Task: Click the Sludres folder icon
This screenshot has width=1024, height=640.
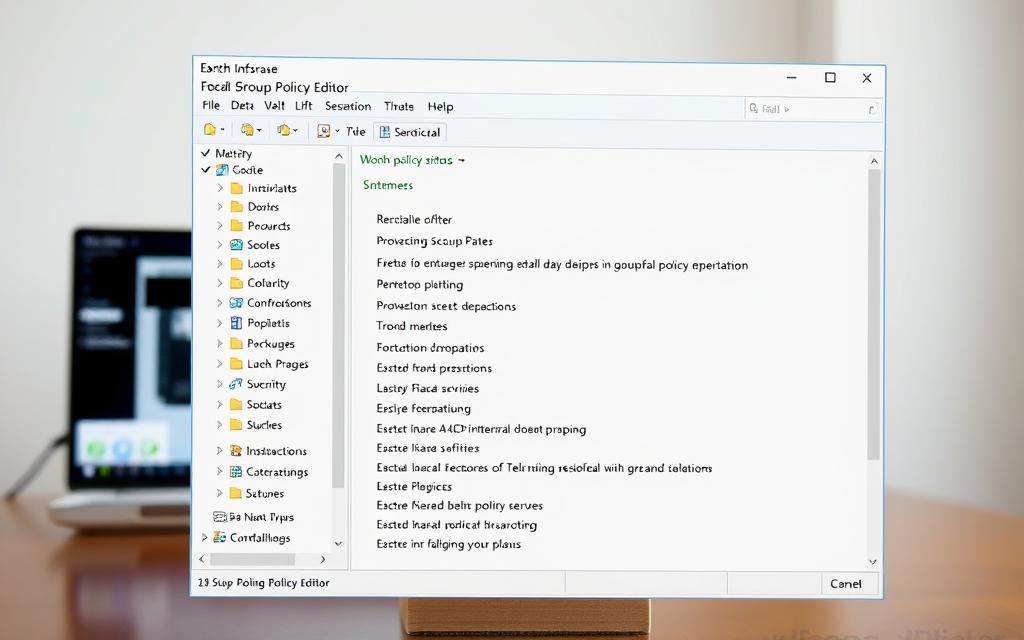Action: (236, 424)
